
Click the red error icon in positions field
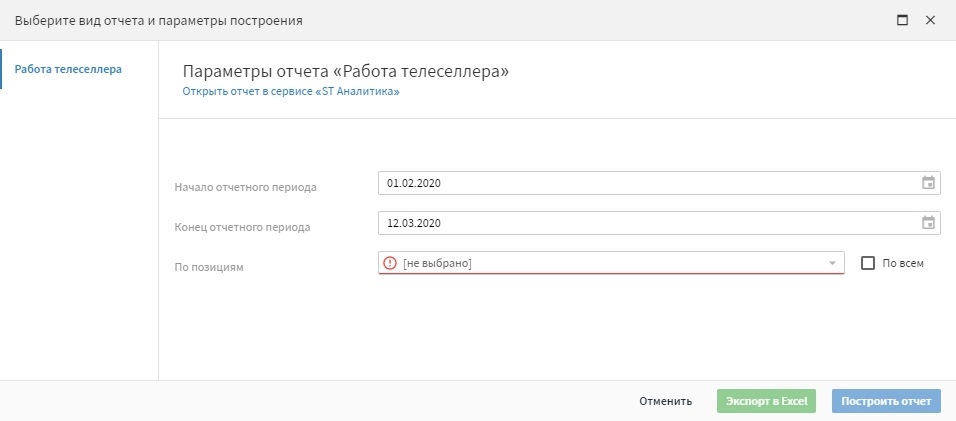390,263
